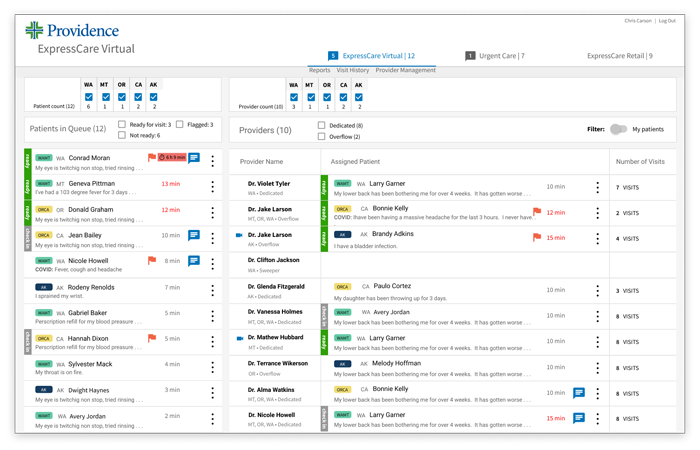Check the Ready for visit checkbox
Viewport: 700px width, 450px height.
tap(122, 124)
